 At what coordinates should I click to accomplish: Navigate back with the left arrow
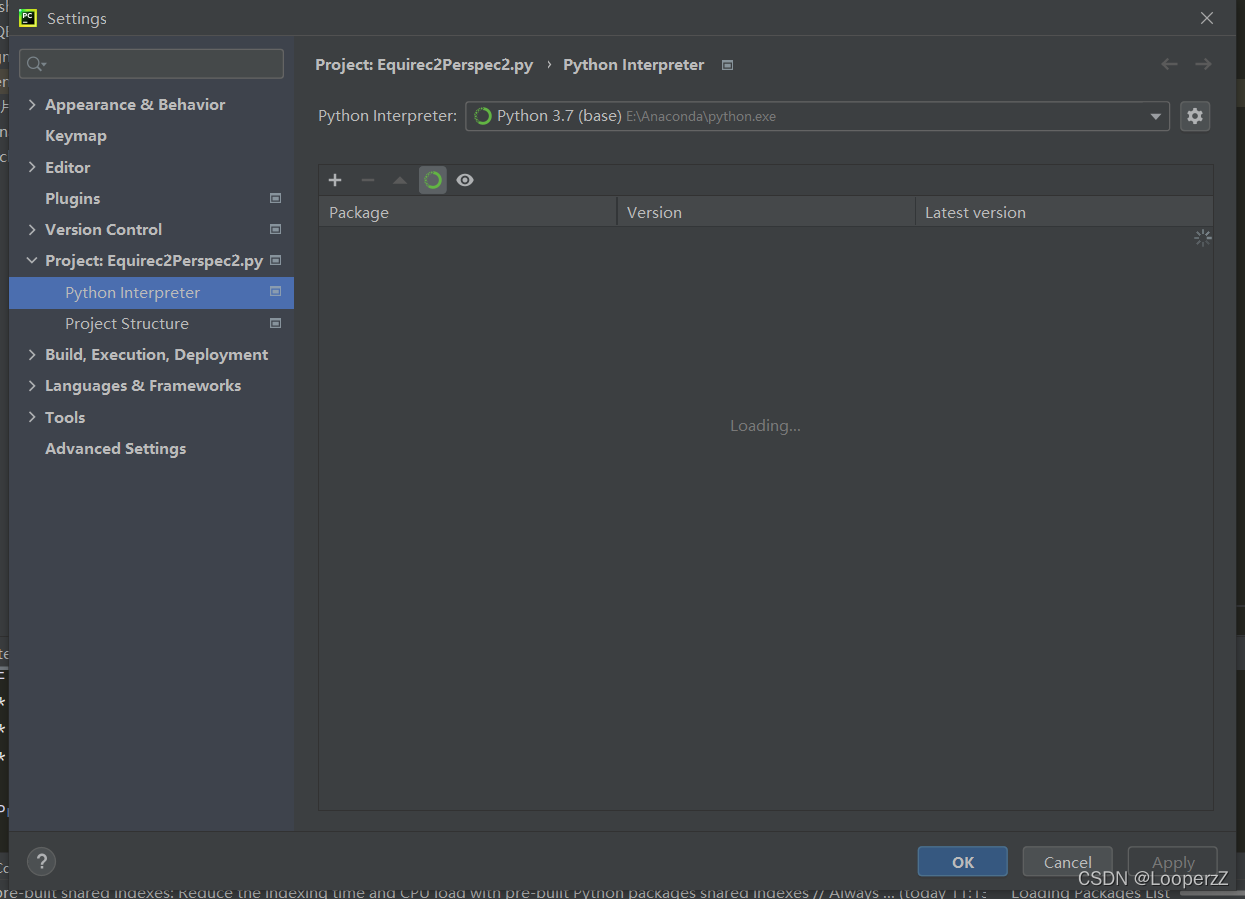tap(1169, 64)
